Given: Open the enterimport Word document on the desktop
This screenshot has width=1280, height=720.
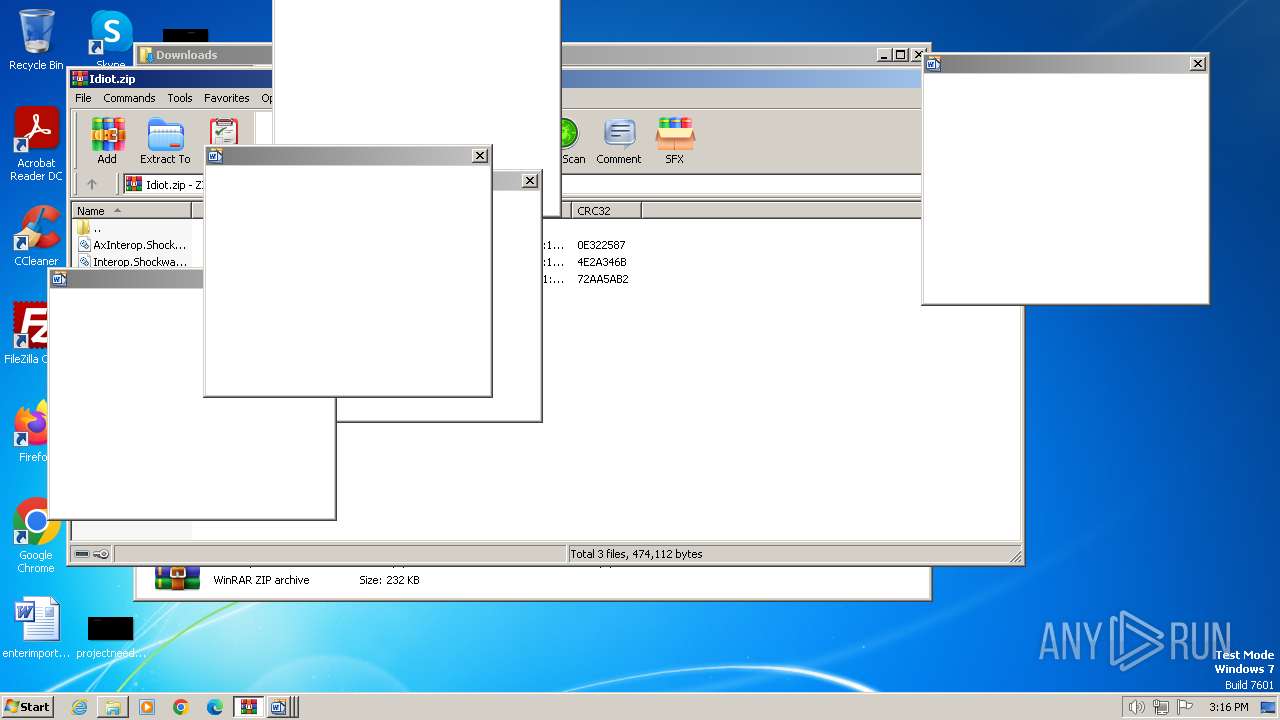Looking at the screenshot, I should 37,628.
